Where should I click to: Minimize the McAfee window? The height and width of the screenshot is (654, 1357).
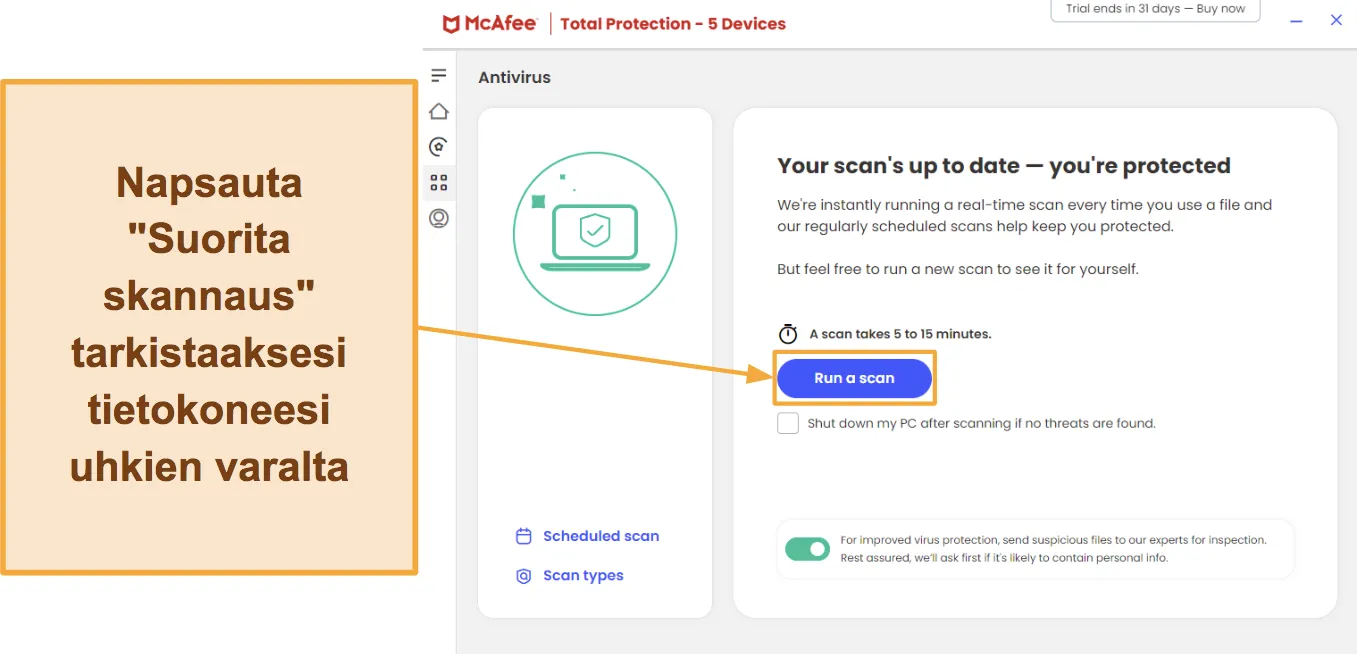pos(1297,20)
